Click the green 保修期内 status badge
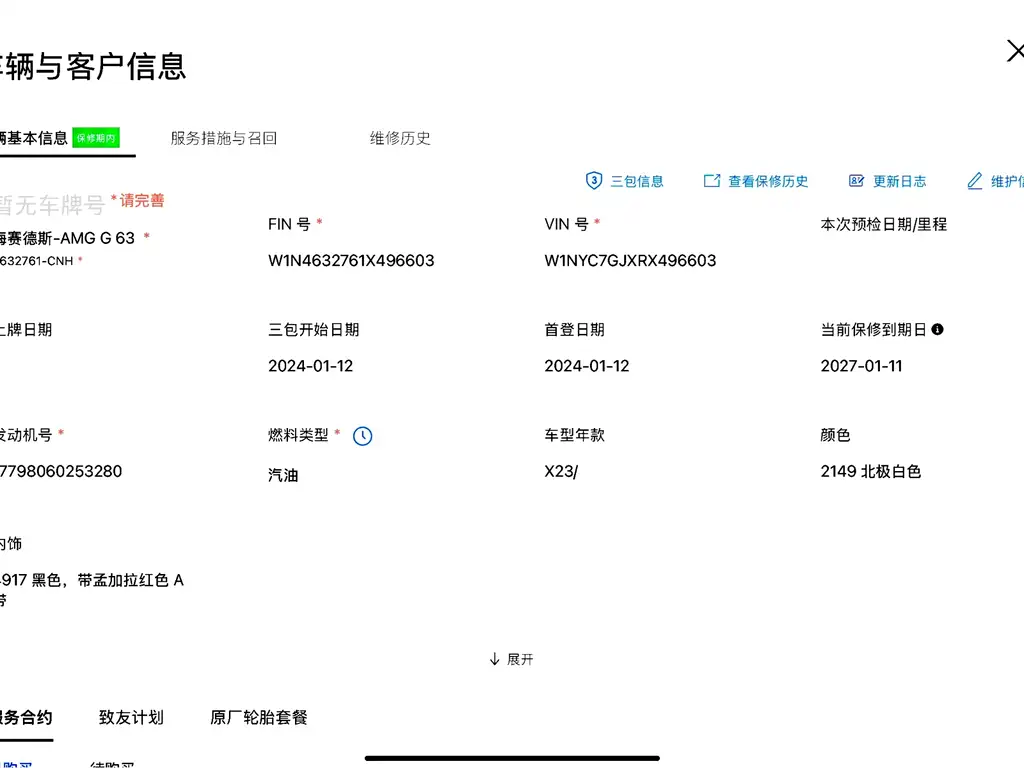 (96, 138)
